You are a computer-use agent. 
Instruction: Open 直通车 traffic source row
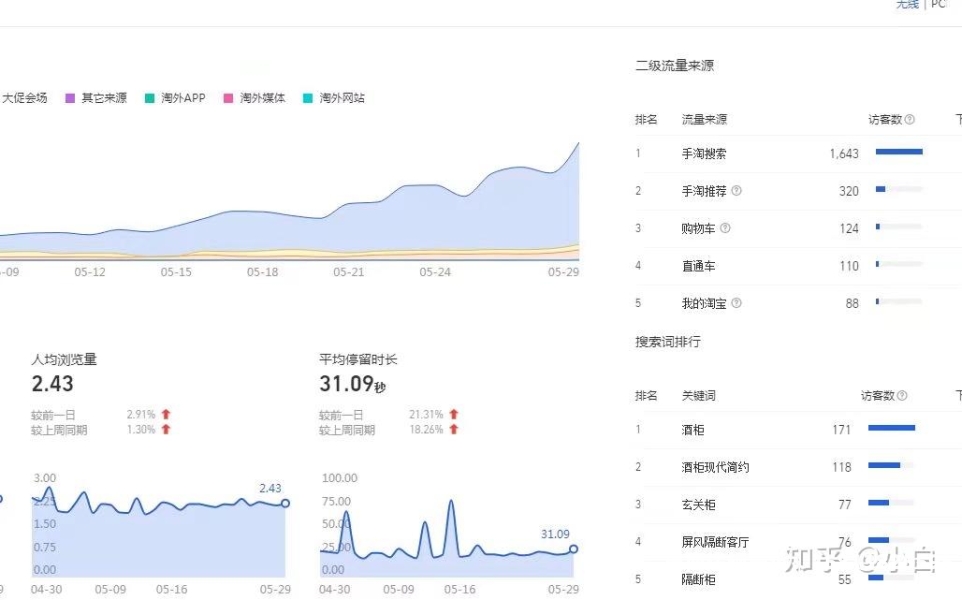pos(698,266)
